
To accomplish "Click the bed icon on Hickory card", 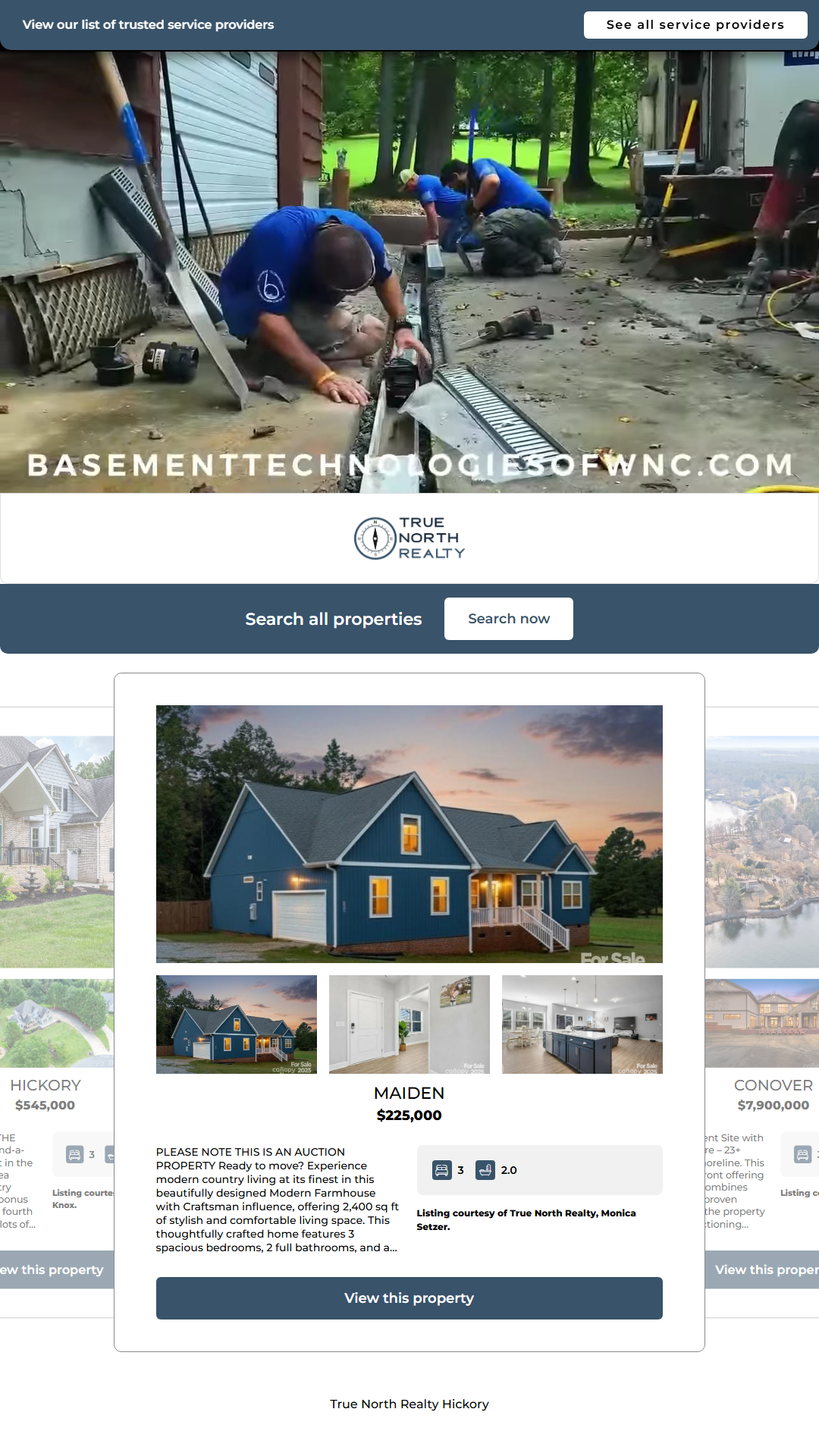I will (75, 1155).
